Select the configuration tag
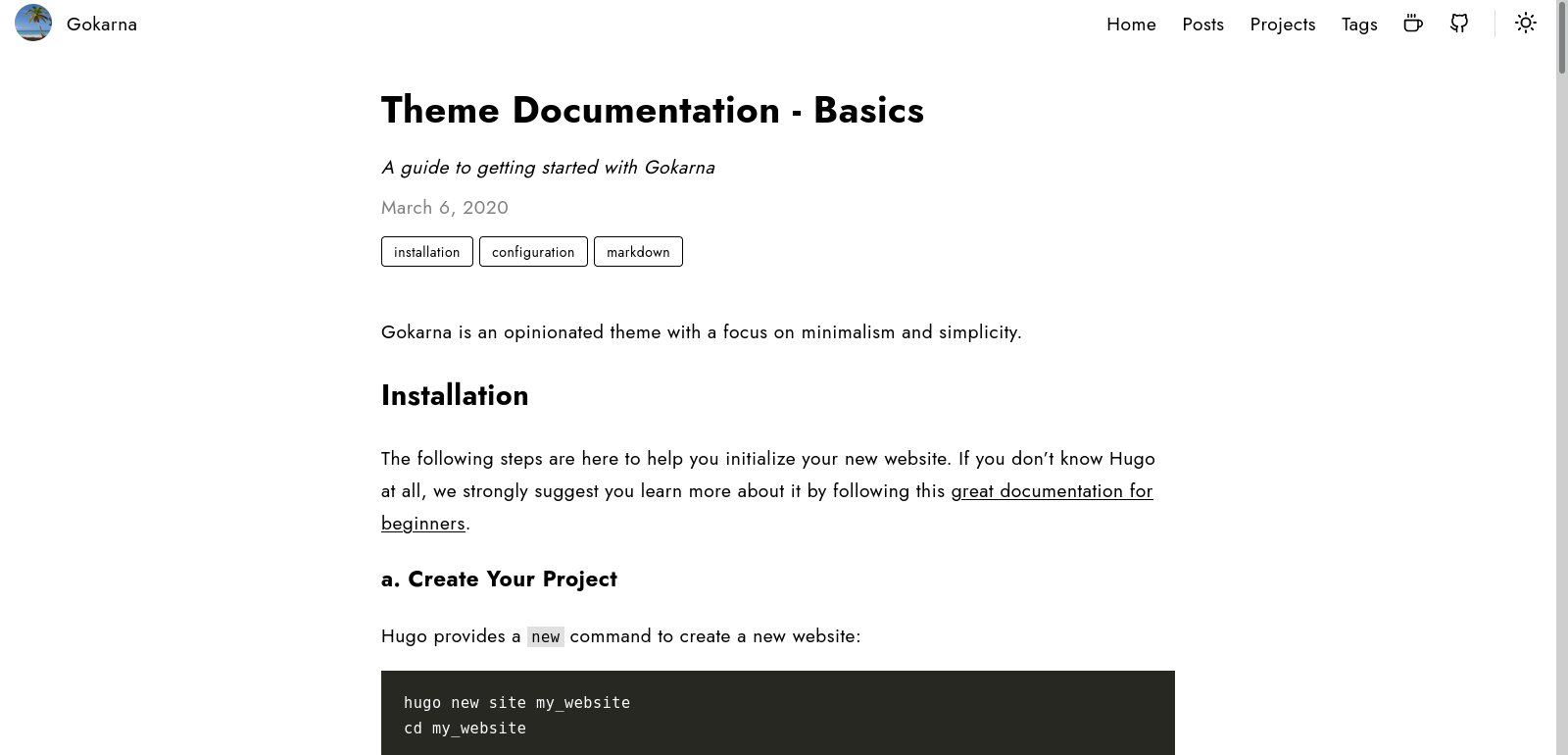 pos(533,252)
